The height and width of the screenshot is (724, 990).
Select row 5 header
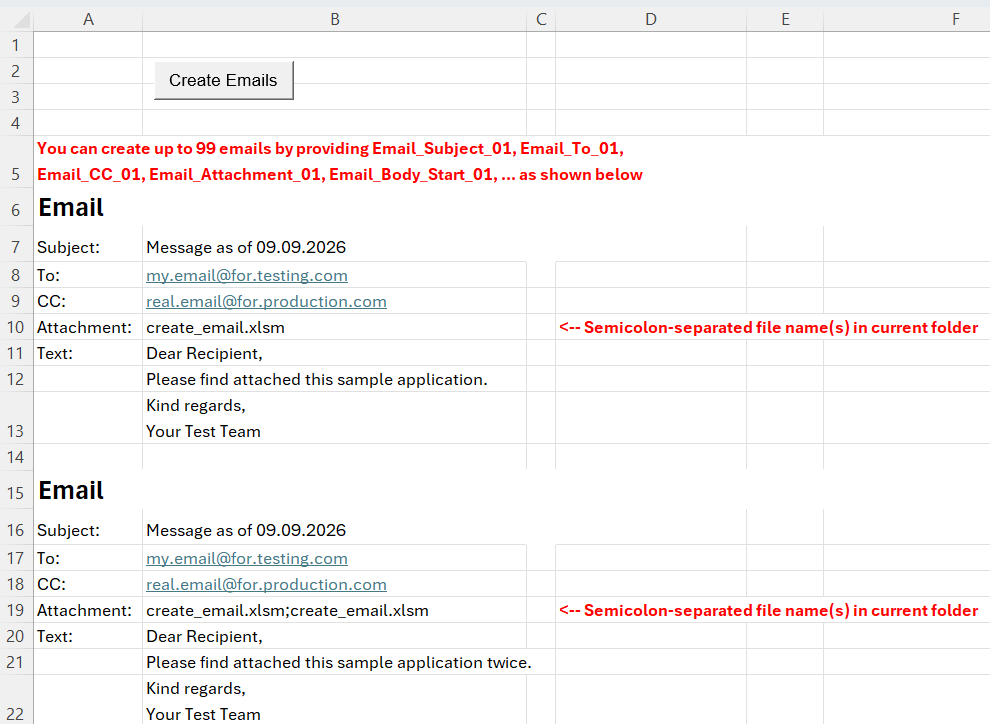click(16, 162)
